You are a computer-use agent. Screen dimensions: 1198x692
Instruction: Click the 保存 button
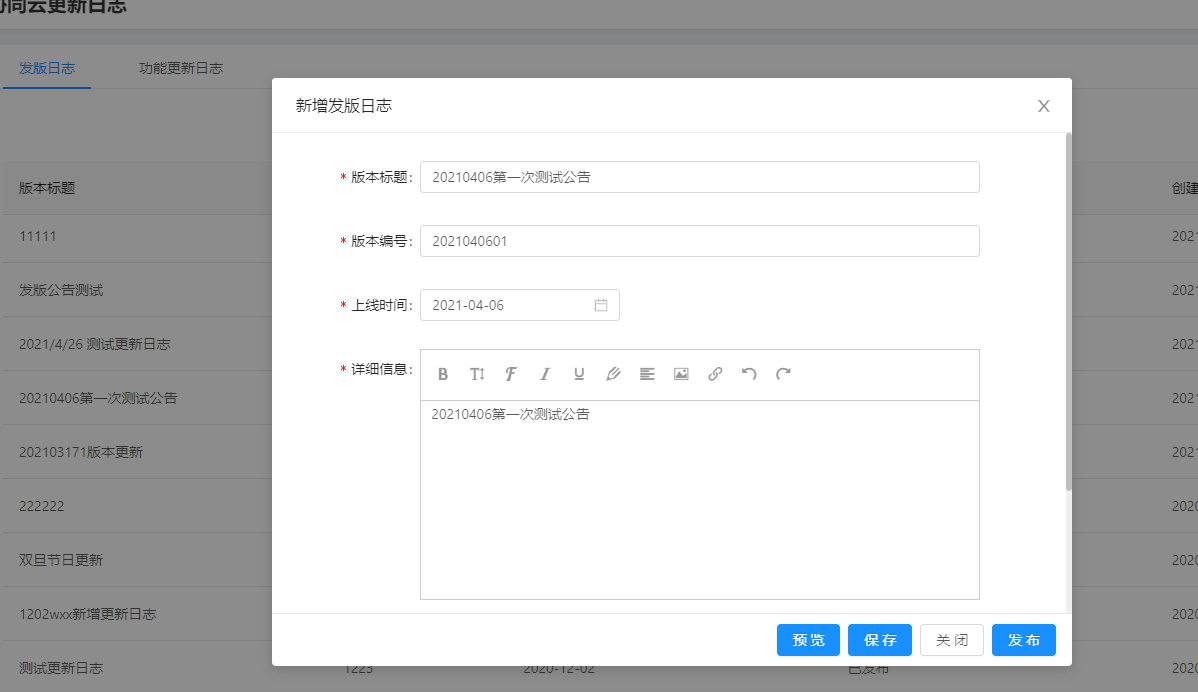880,640
